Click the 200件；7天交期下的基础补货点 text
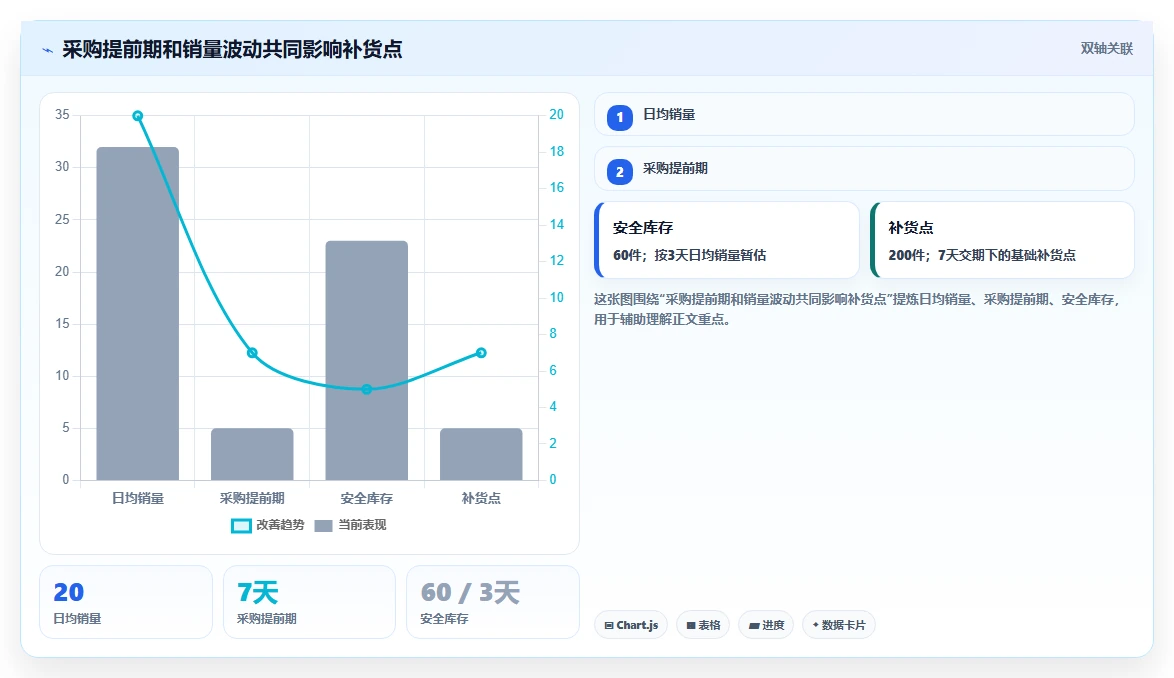Screen dimensions: 1174x678 pyautogui.click(x=982, y=255)
